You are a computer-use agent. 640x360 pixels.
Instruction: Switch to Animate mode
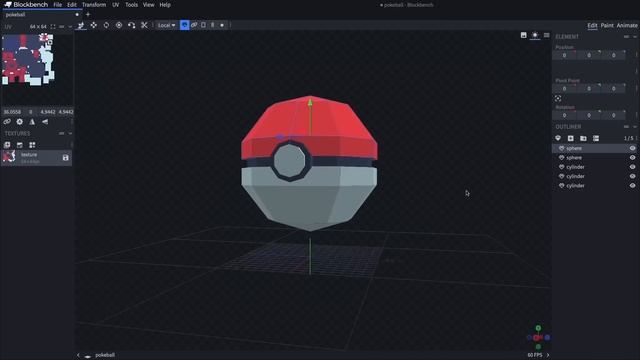click(x=627, y=25)
